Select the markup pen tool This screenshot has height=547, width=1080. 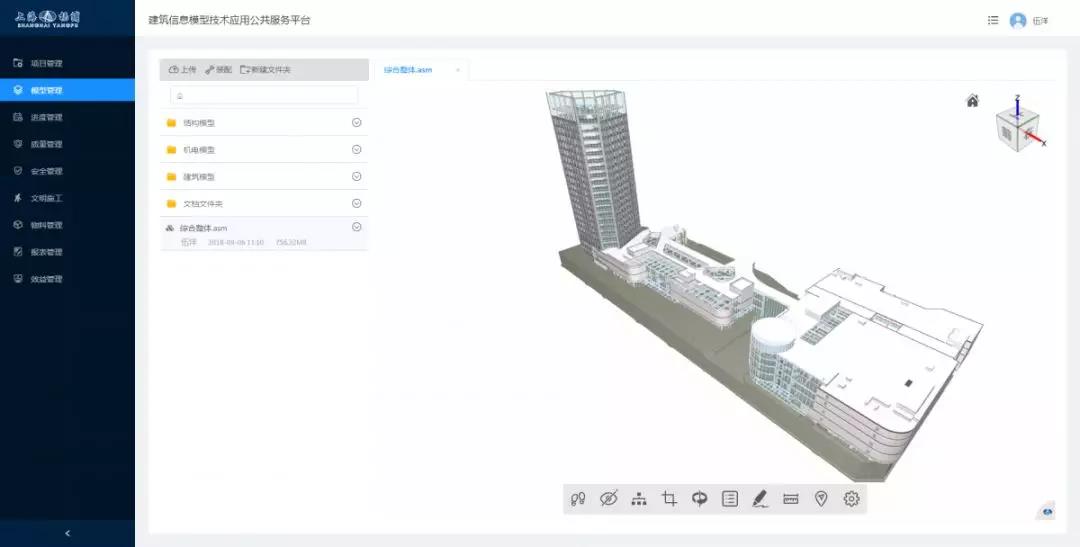coord(760,499)
